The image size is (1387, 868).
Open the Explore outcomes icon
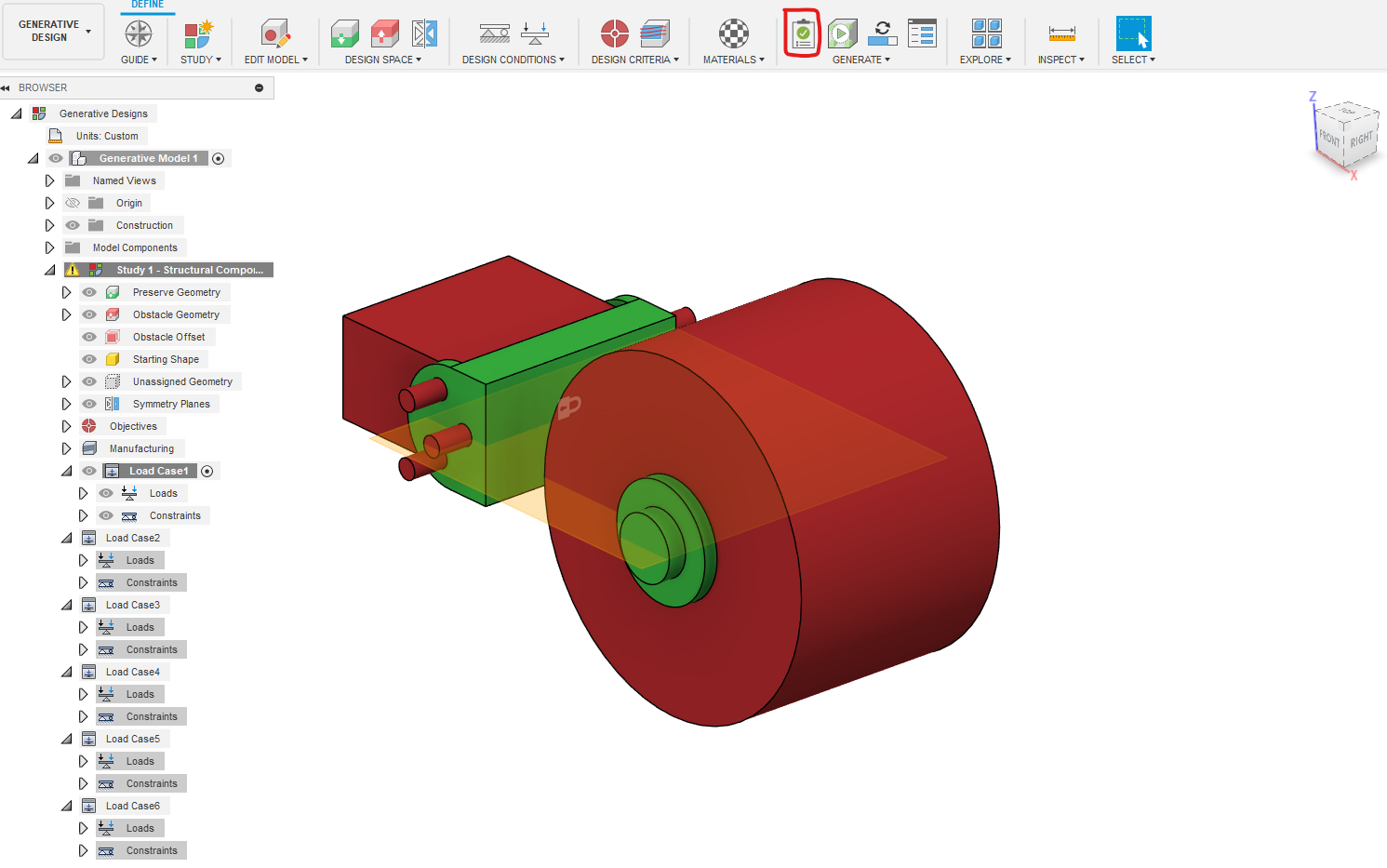[985, 33]
